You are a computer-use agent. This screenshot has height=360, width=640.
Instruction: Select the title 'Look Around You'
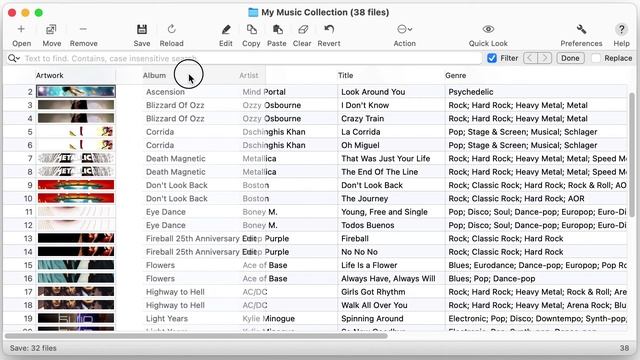click(x=373, y=92)
